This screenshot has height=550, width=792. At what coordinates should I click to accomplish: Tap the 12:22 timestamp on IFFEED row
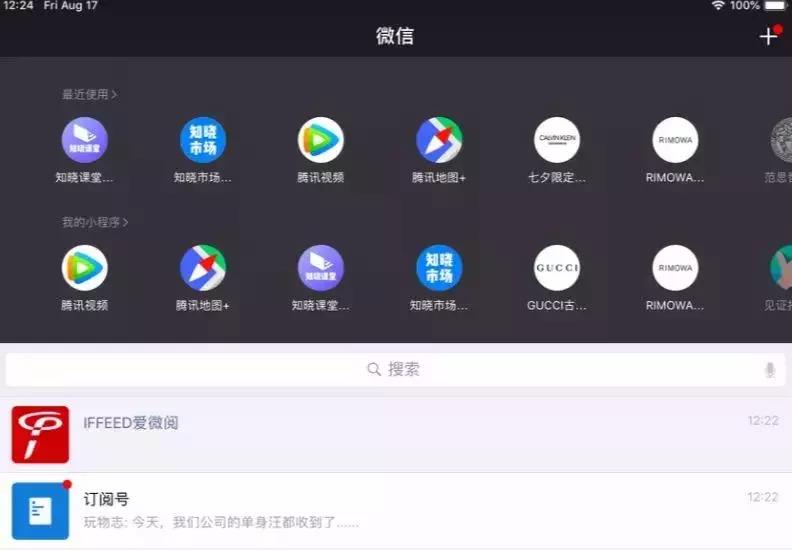point(763,421)
